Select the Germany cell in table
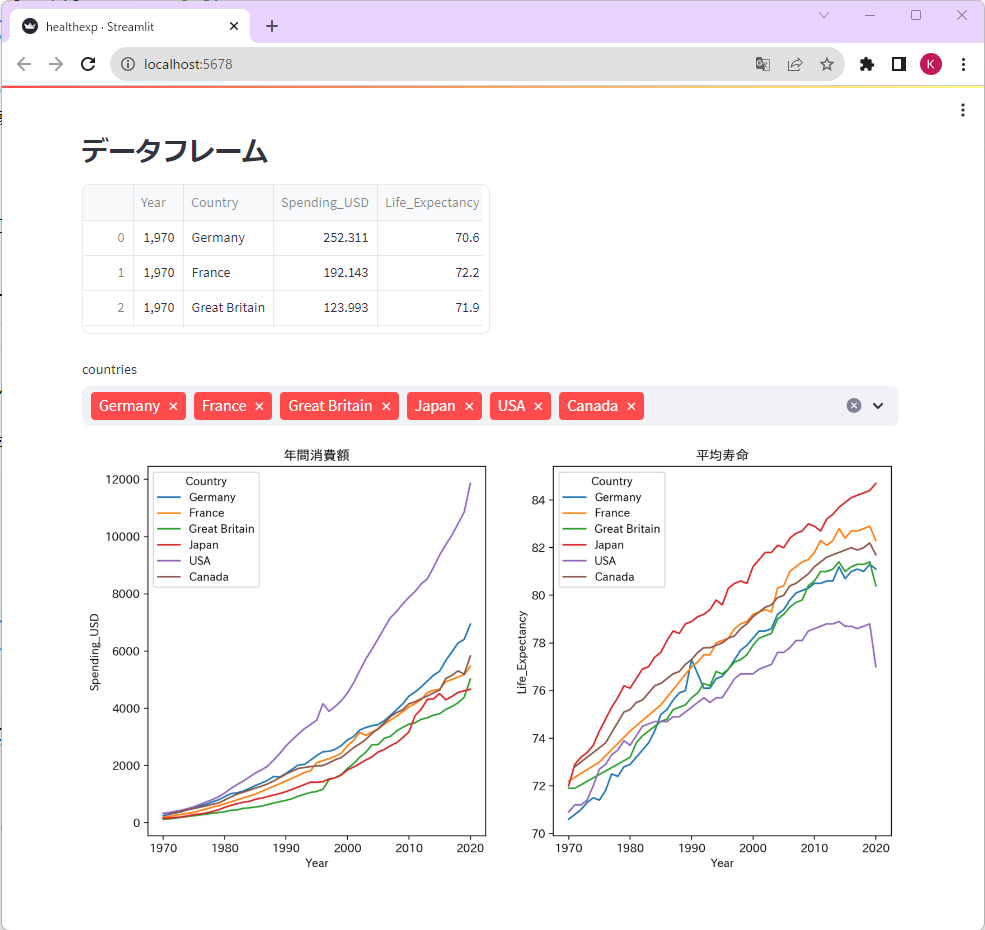 (228, 238)
